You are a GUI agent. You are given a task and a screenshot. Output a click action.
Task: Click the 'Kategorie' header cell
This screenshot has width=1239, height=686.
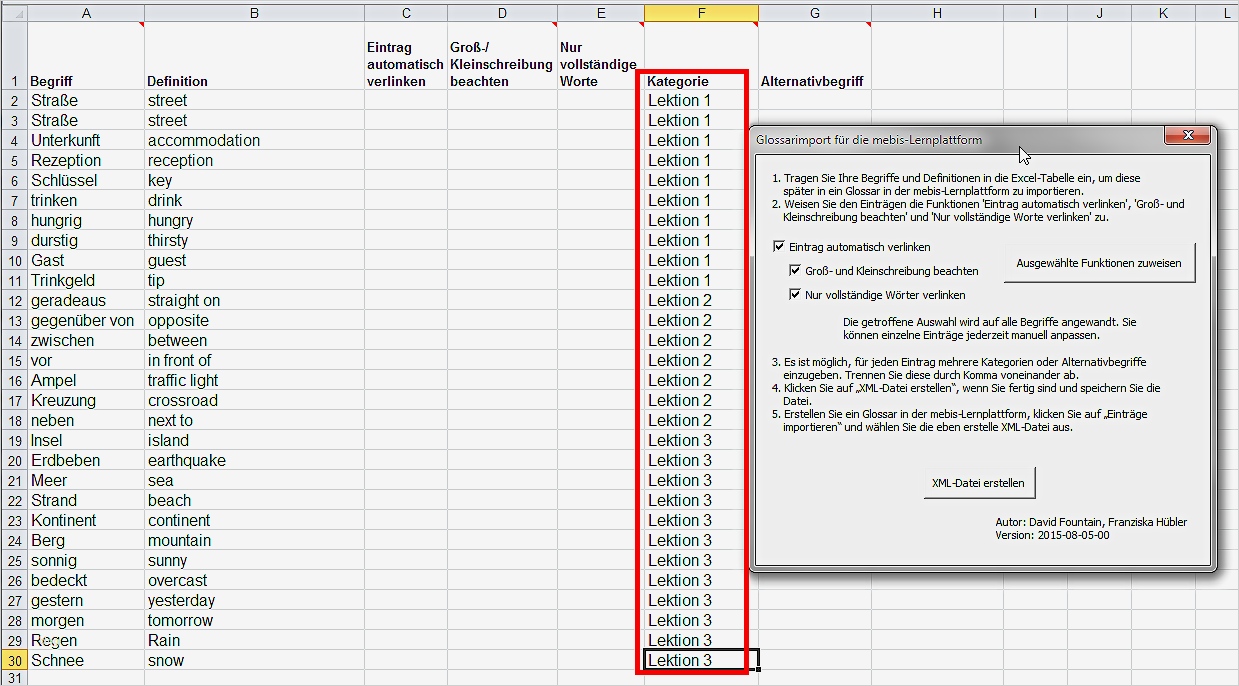click(x=701, y=56)
